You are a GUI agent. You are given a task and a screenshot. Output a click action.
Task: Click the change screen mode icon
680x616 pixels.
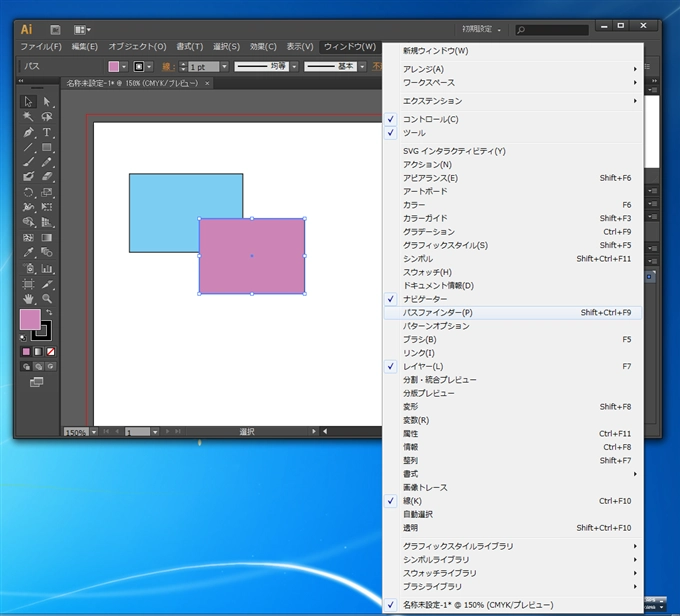(x=36, y=382)
